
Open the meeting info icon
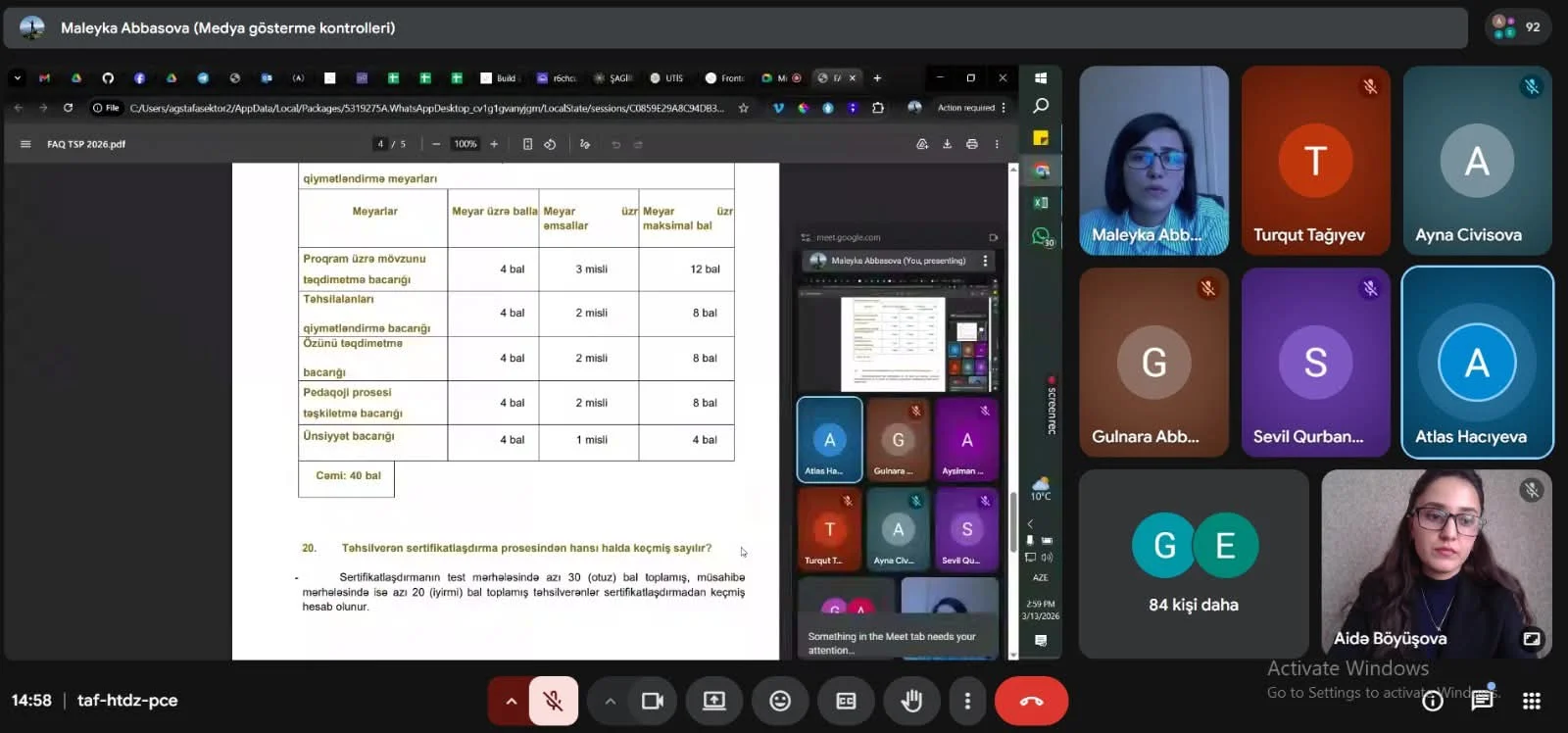pyautogui.click(x=1433, y=700)
